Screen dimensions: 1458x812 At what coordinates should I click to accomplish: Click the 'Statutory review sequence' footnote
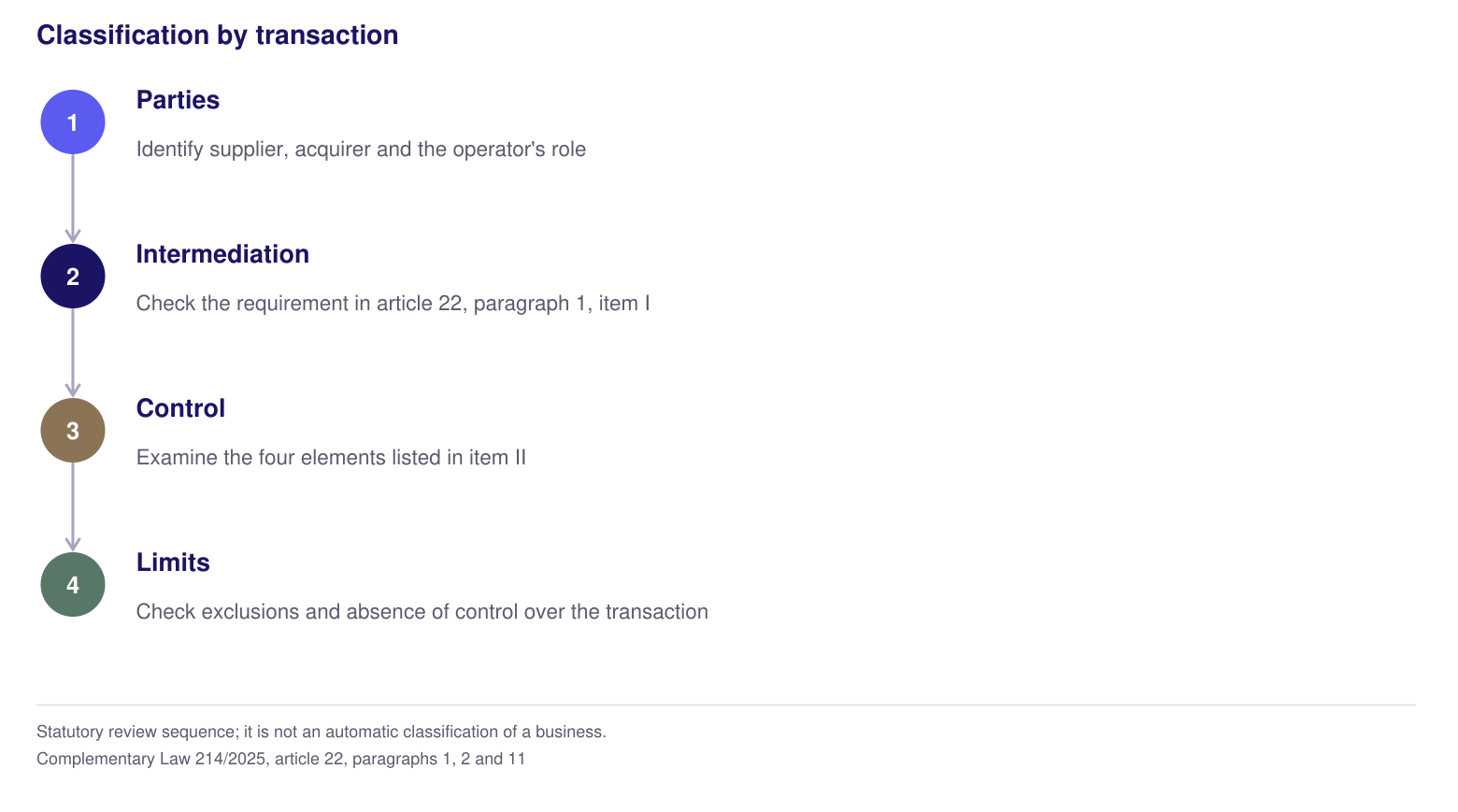[322, 732]
